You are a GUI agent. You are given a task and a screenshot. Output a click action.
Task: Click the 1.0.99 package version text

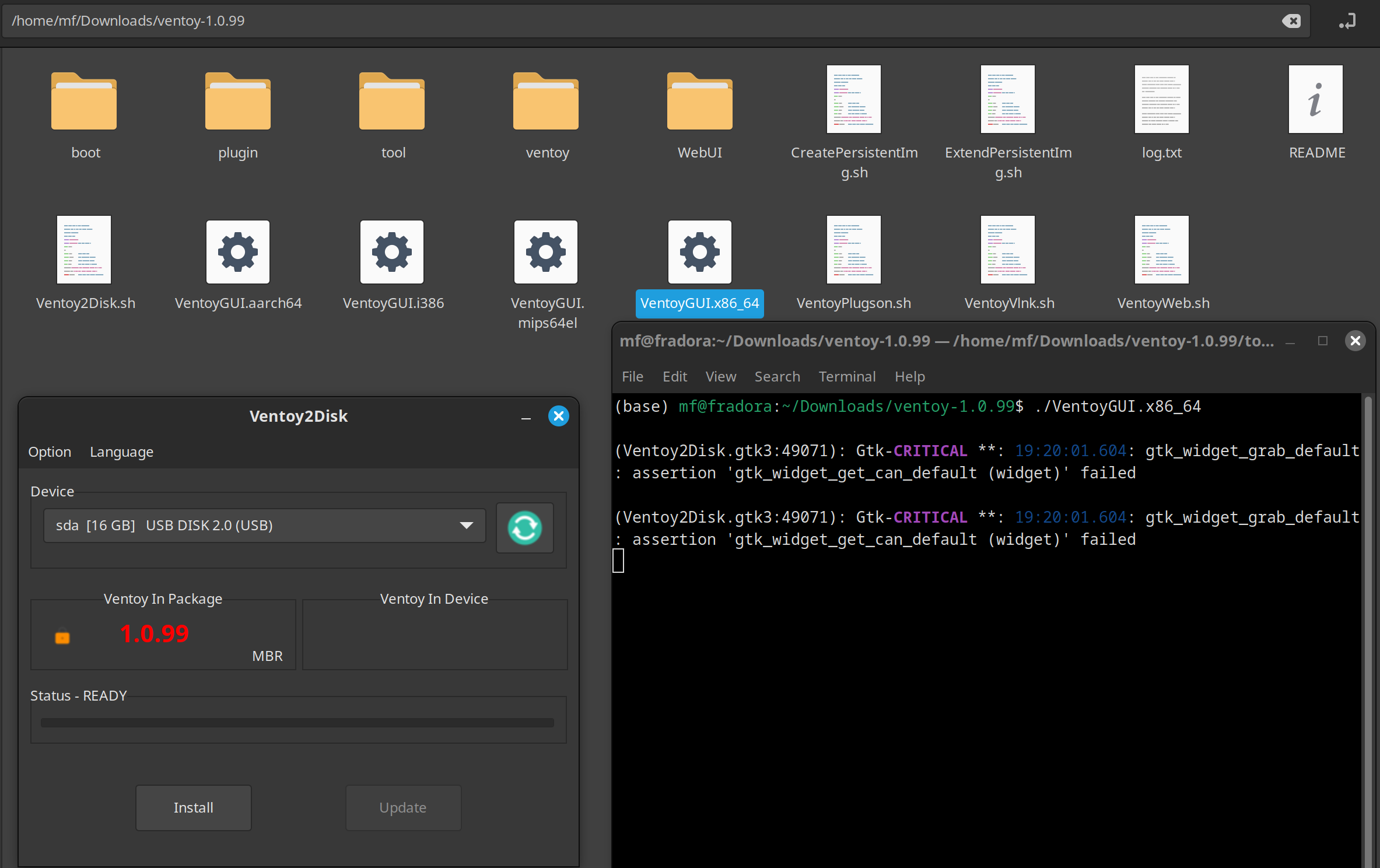(155, 633)
